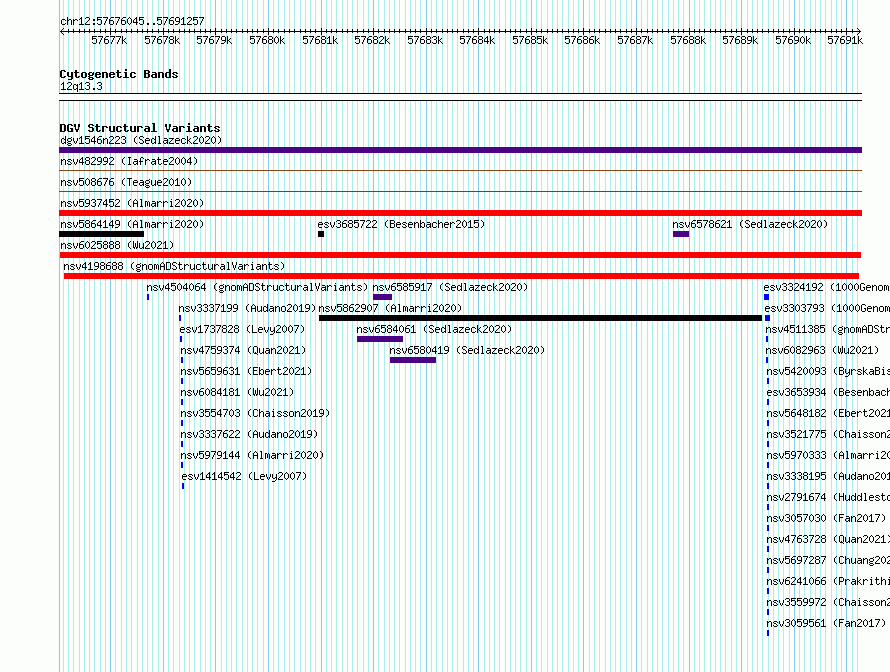890x672 pixels.
Task: Open nsv5697287 variant label
Action: (x=828, y=560)
